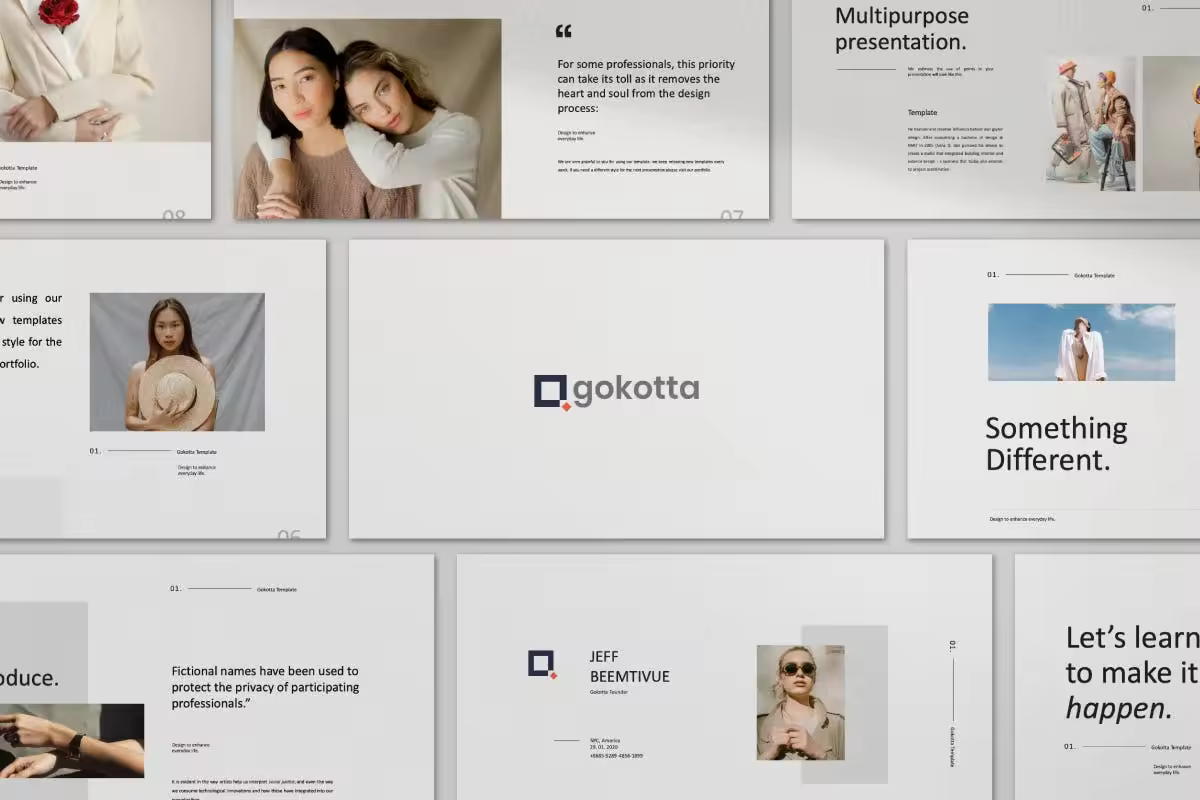Viewport: 1200px width, 800px height.
Task: Click the small paragraph under the two-women quote
Action: [x=641, y=165]
